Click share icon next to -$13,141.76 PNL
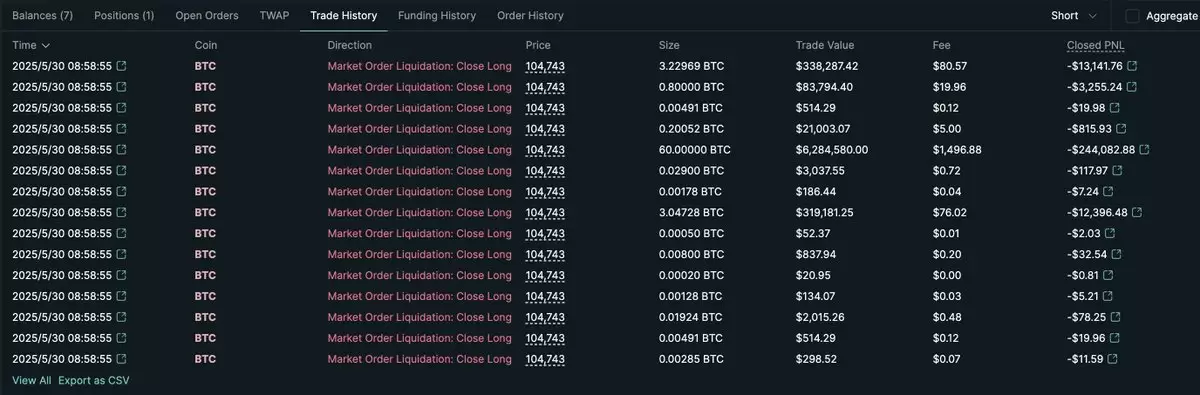The width and height of the screenshot is (1200, 395). click(x=1132, y=66)
